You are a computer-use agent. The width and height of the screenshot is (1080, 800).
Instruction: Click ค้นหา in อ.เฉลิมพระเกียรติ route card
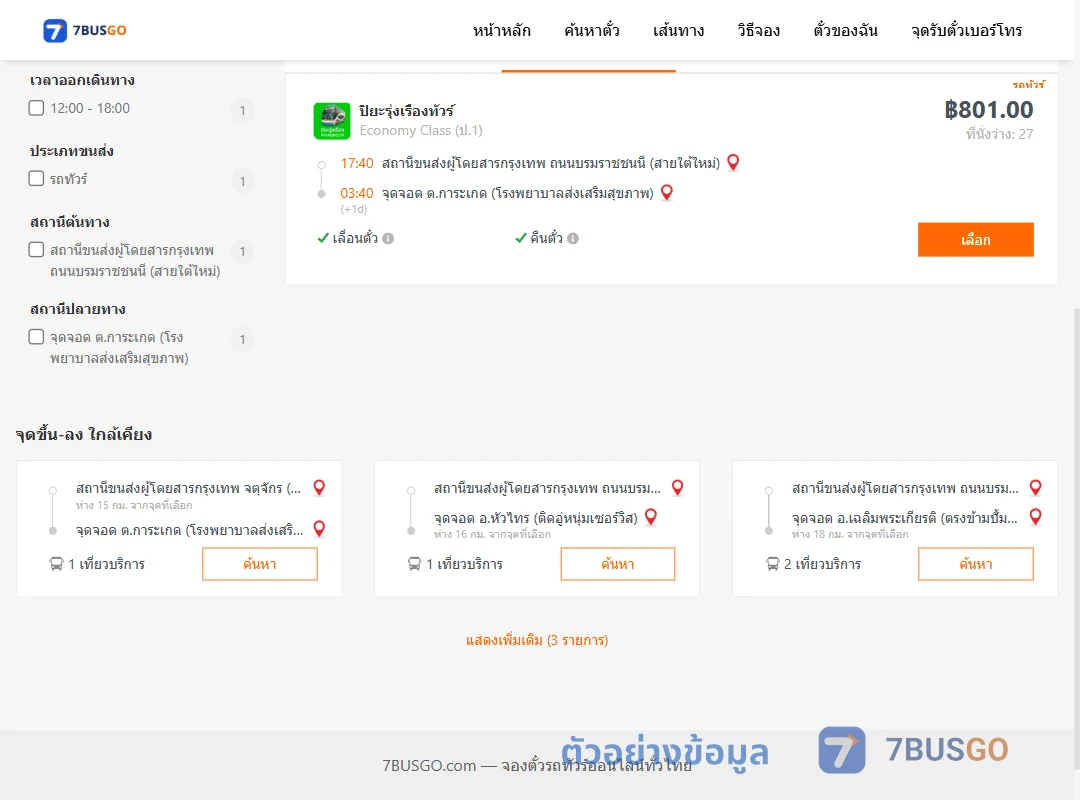pyautogui.click(x=976, y=564)
